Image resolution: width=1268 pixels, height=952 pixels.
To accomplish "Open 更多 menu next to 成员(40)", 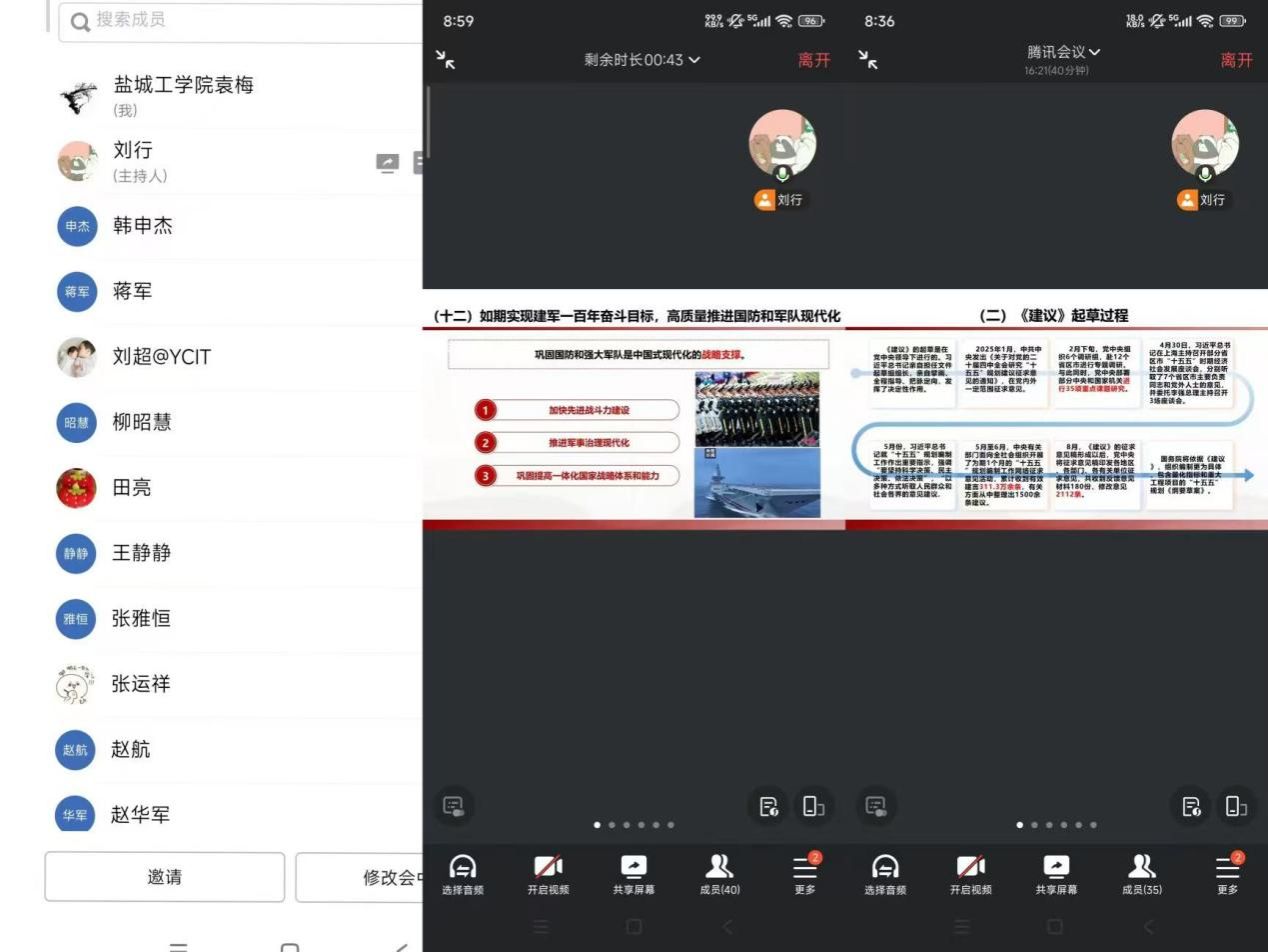I will point(805,874).
